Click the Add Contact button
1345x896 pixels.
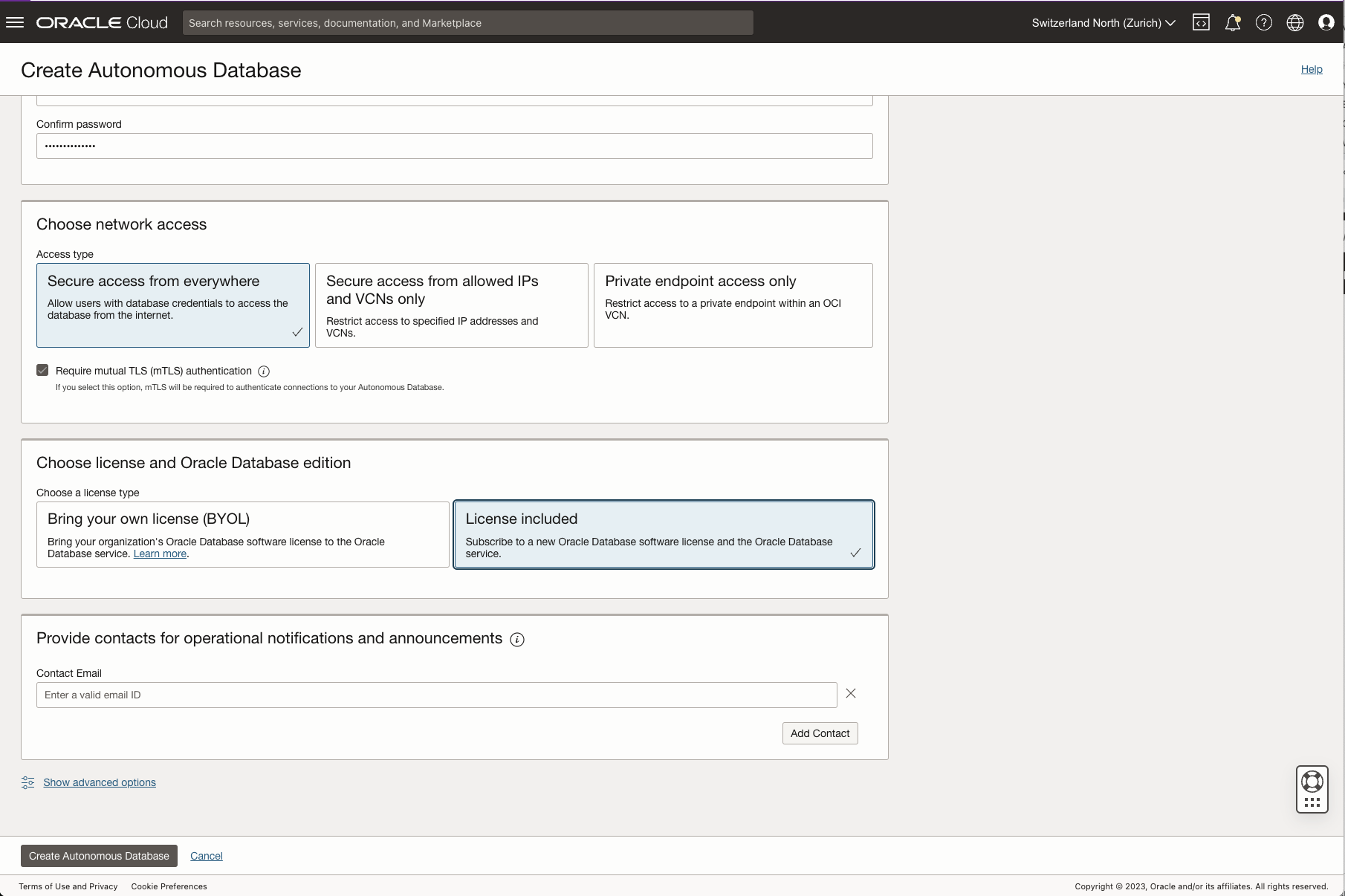coord(820,733)
